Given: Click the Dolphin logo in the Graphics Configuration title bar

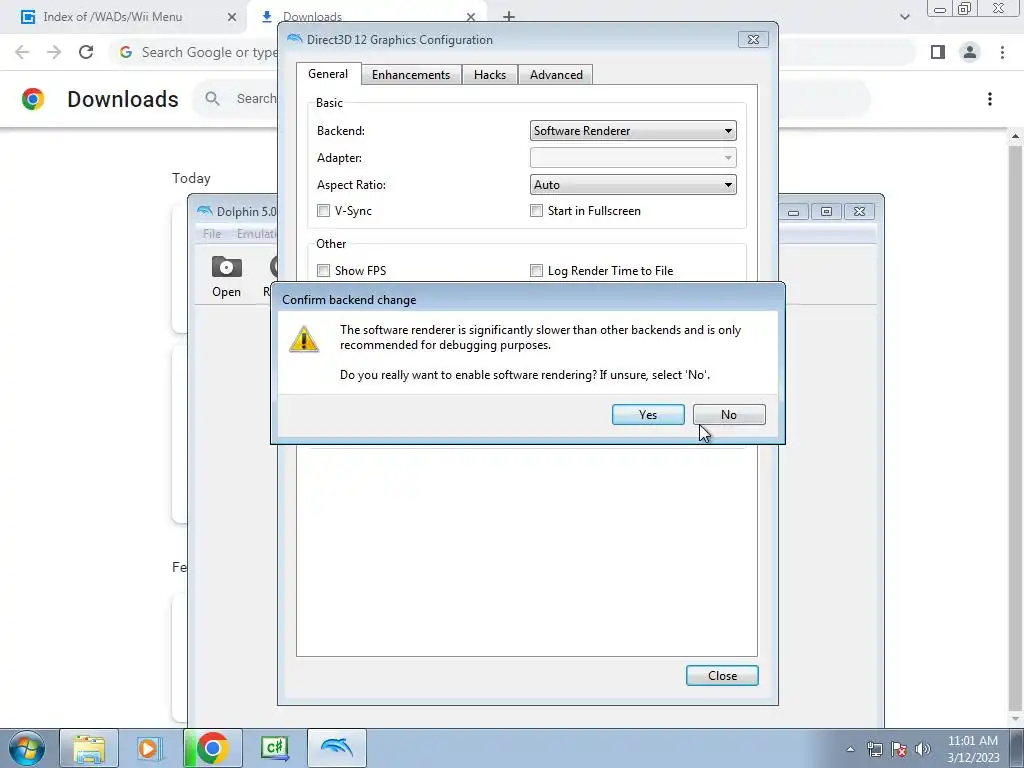Looking at the screenshot, I should pyautogui.click(x=295, y=39).
